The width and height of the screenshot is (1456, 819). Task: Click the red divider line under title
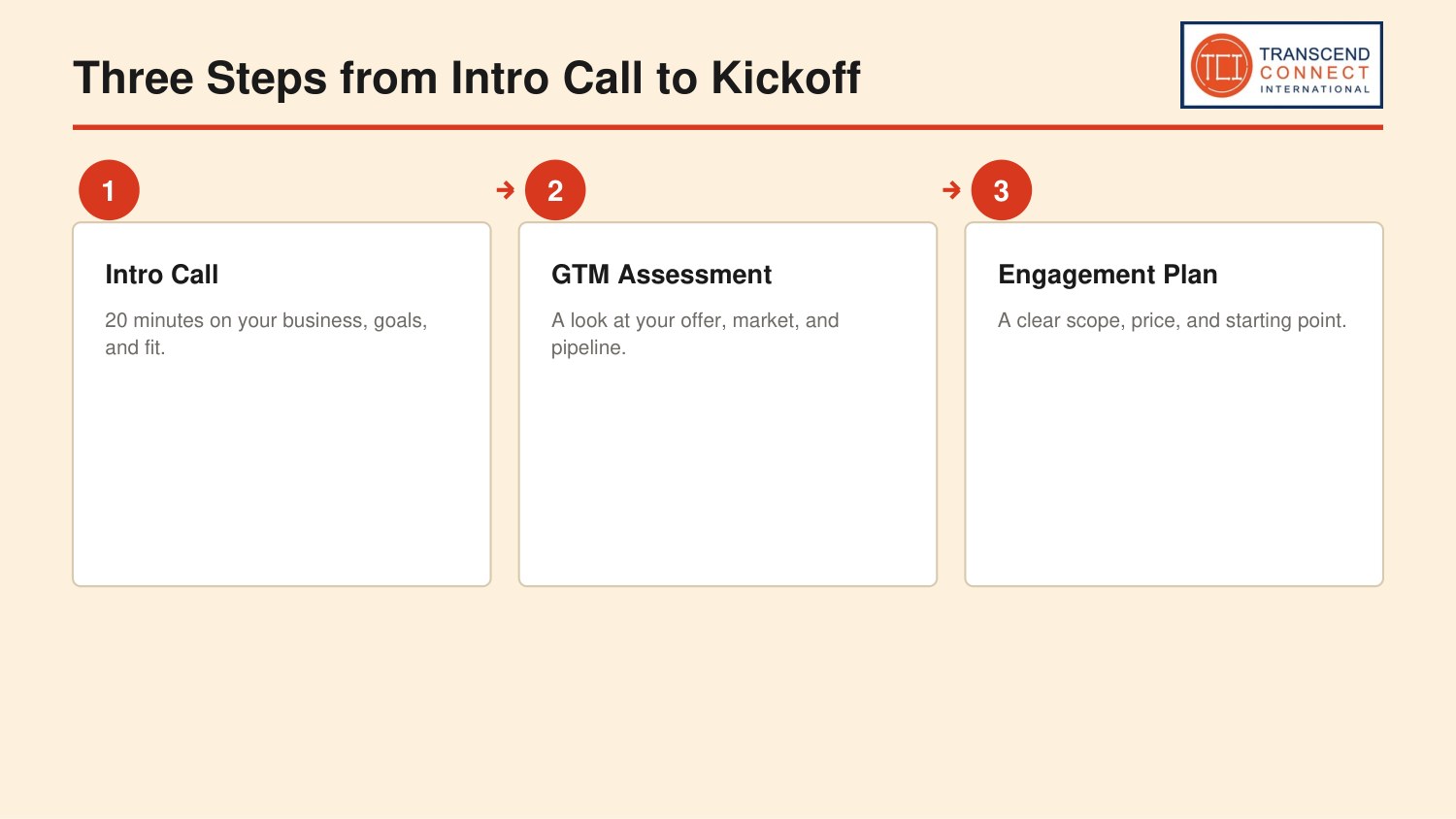pos(728,127)
